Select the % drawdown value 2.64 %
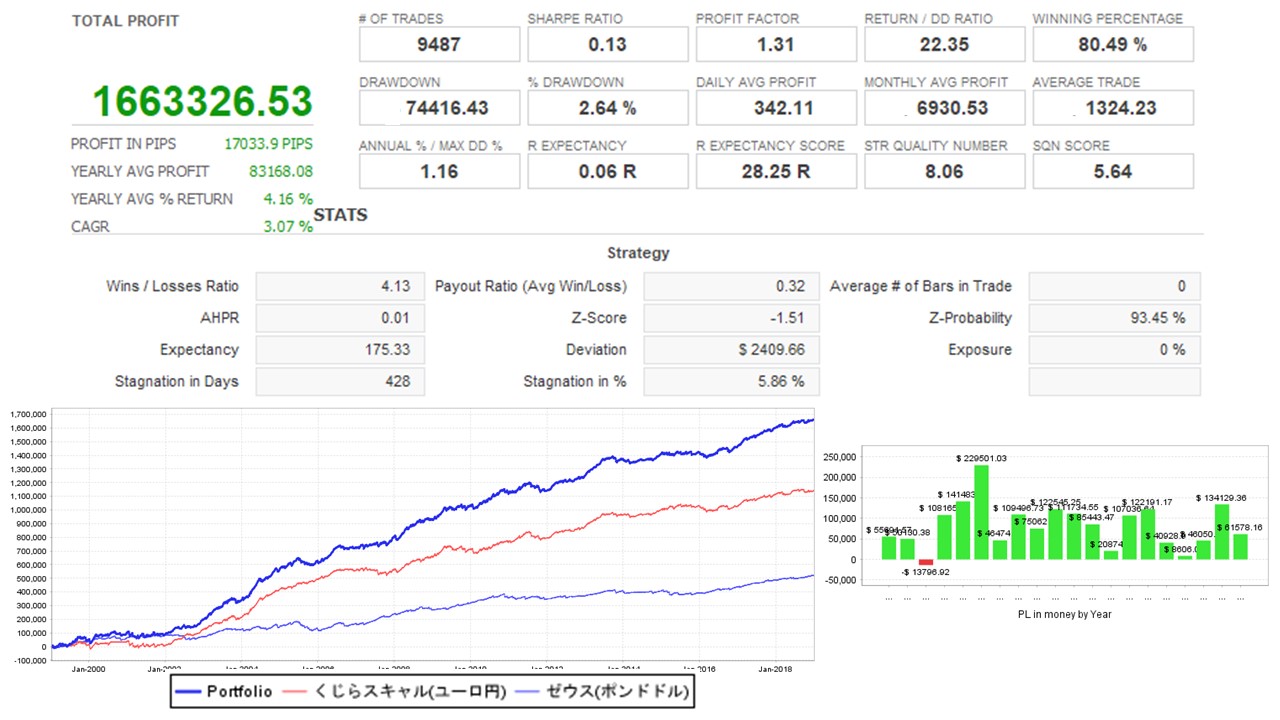This screenshot has width=1280, height=720. tap(608, 108)
